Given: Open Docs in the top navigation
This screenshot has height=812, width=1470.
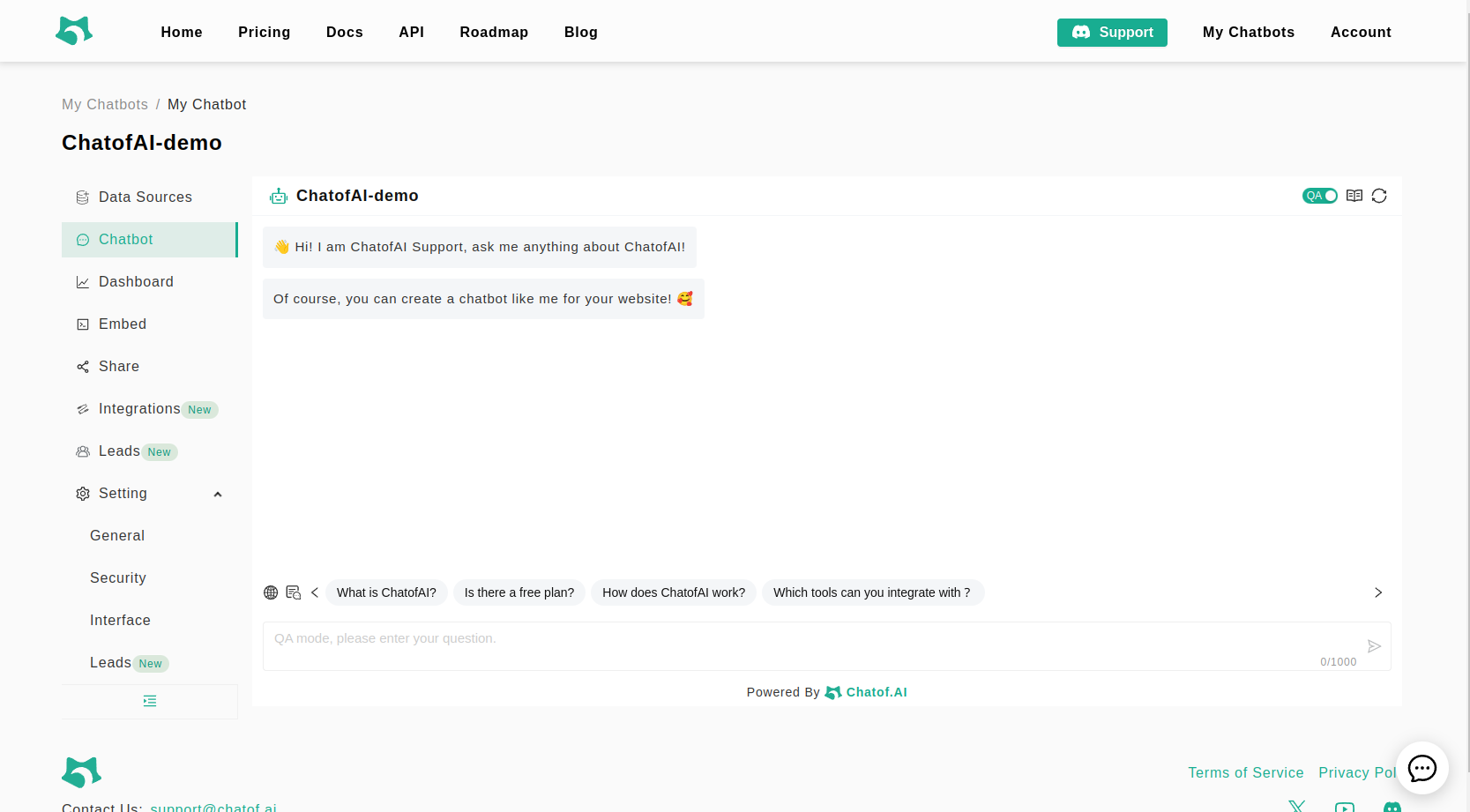Looking at the screenshot, I should pyautogui.click(x=345, y=32).
